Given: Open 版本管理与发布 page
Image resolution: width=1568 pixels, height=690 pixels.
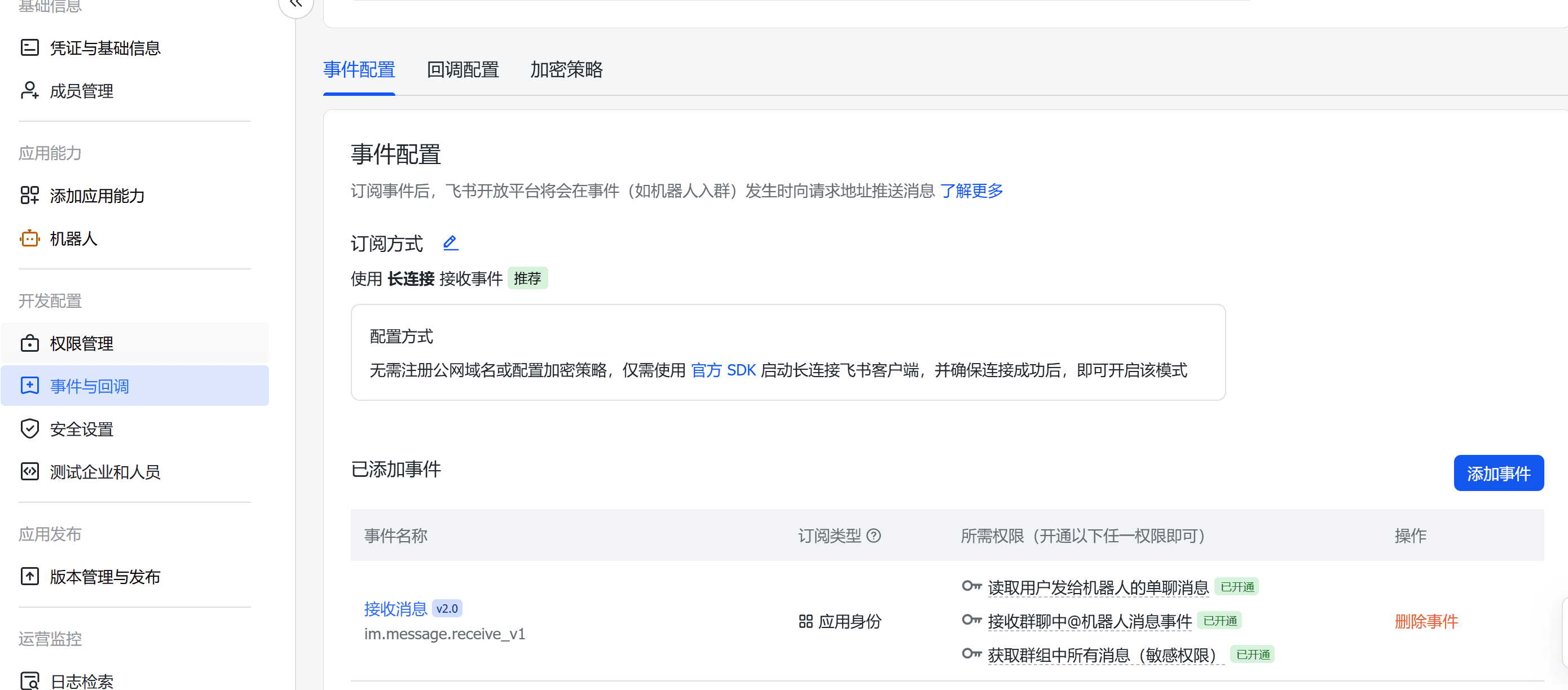Looking at the screenshot, I should click(105, 576).
